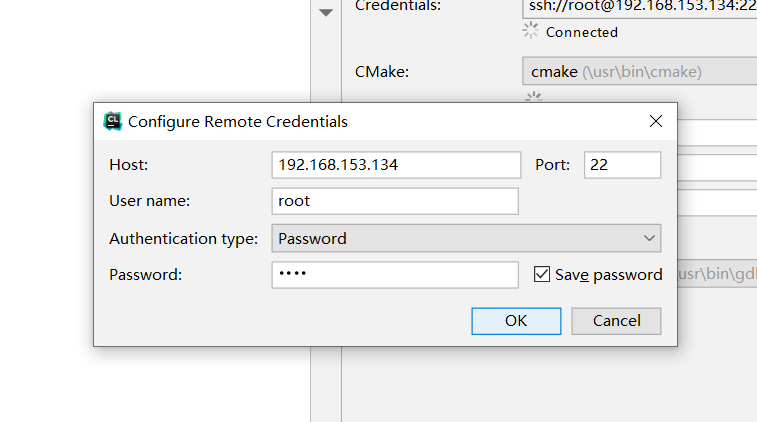Open the Authentication type dropdown
757x422 pixels.
(466, 238)
